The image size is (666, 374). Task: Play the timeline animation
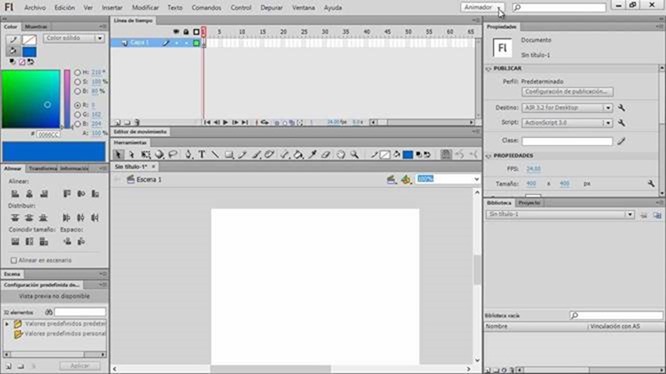[x=226, y=122]
